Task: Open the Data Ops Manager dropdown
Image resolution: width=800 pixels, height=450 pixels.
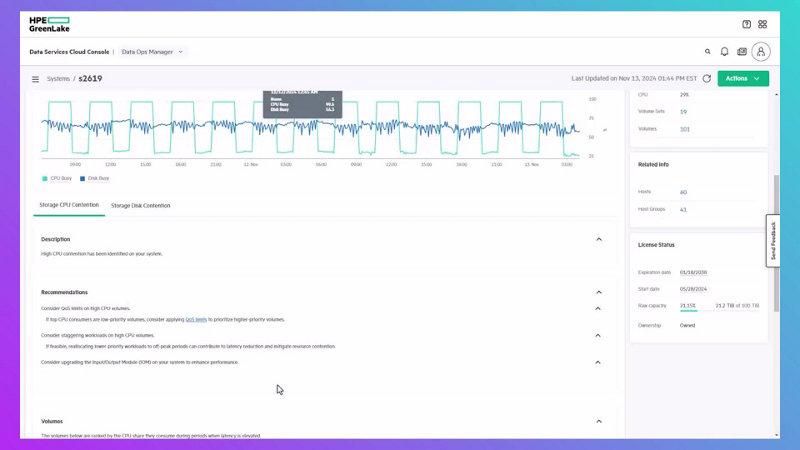Action: pos(152,52)
